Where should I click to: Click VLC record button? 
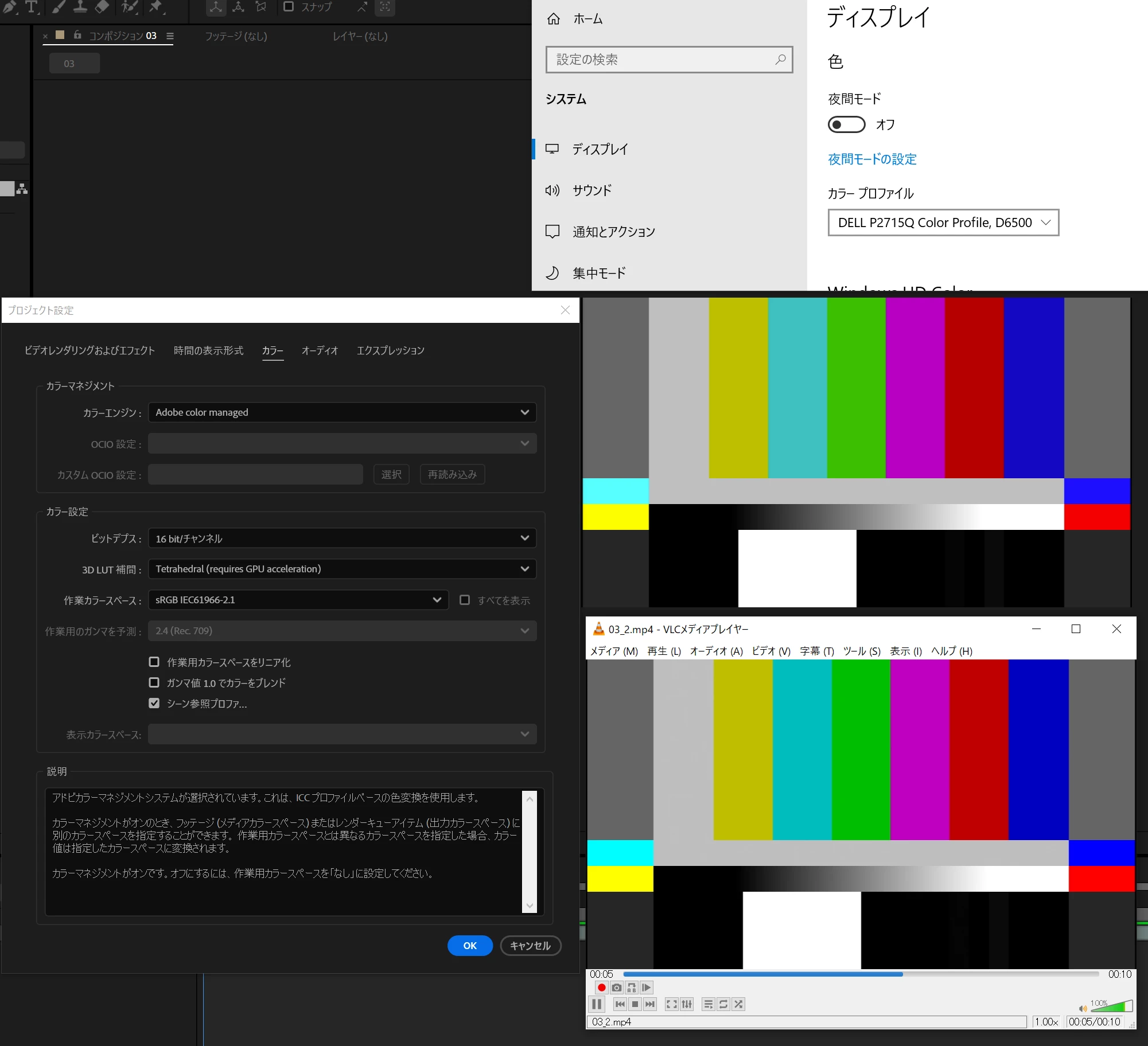click(601, 988)
